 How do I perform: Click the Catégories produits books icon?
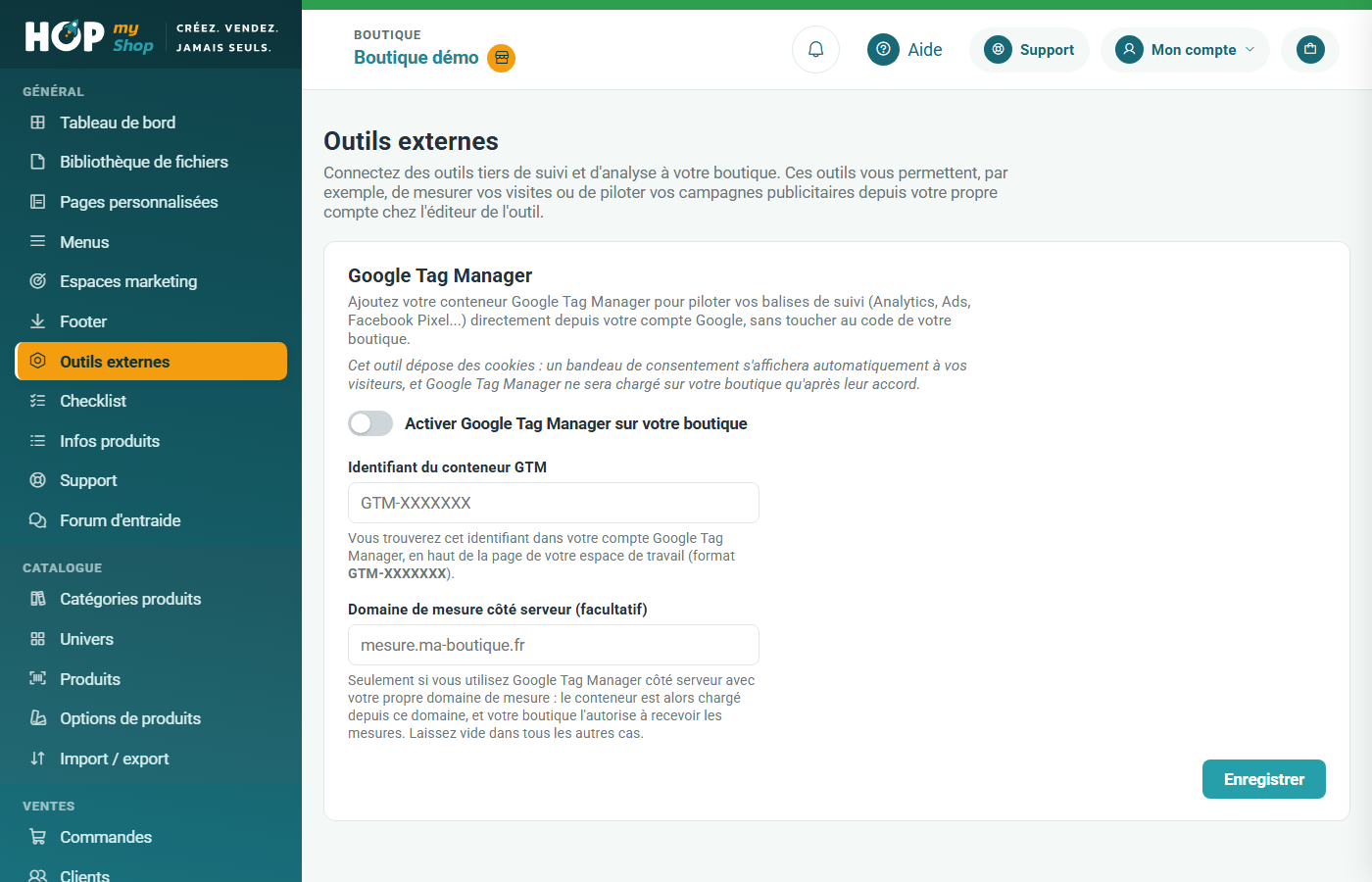point(38,599)
